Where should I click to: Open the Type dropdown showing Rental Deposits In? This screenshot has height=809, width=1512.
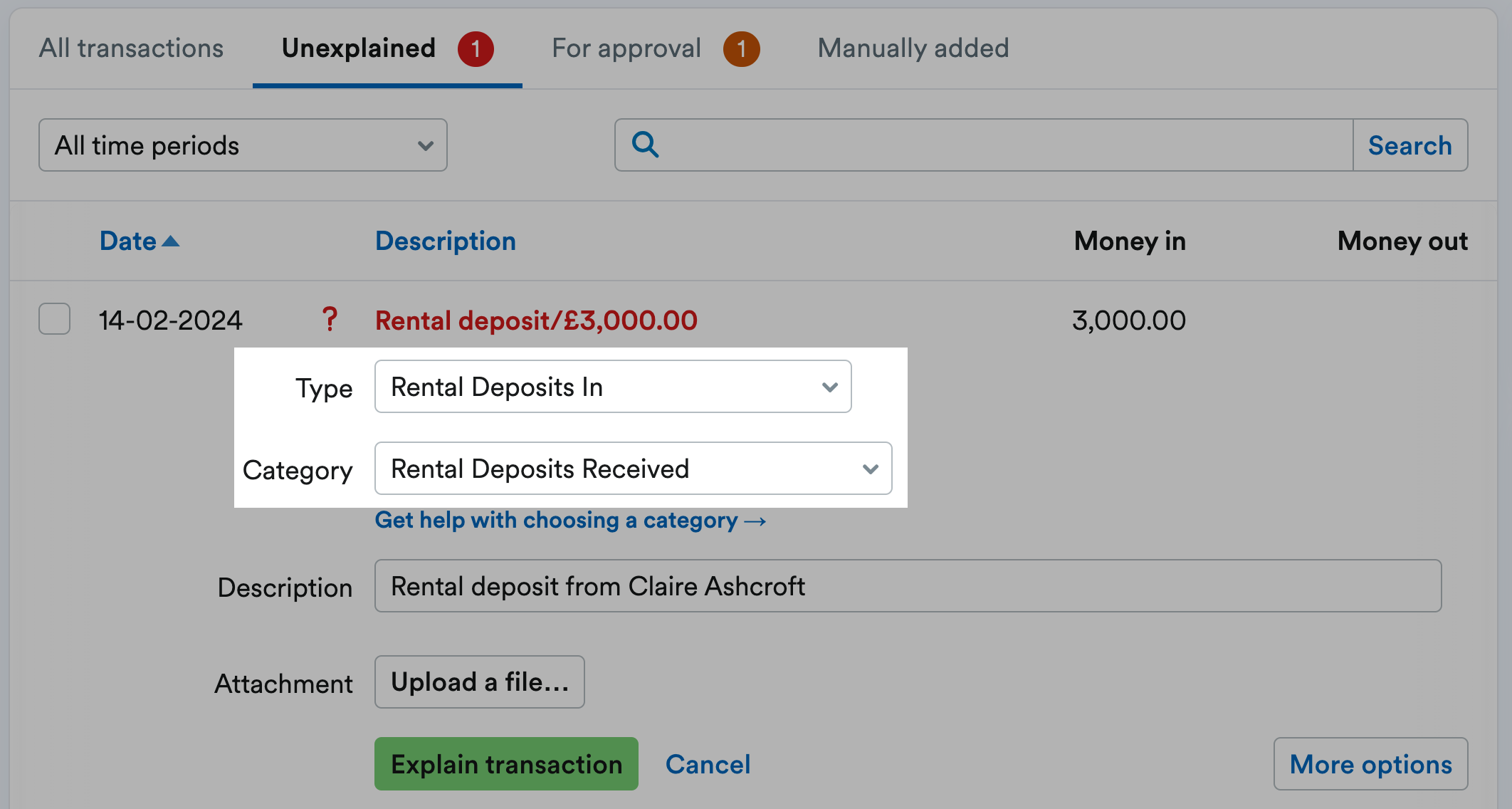pos(613,387)
